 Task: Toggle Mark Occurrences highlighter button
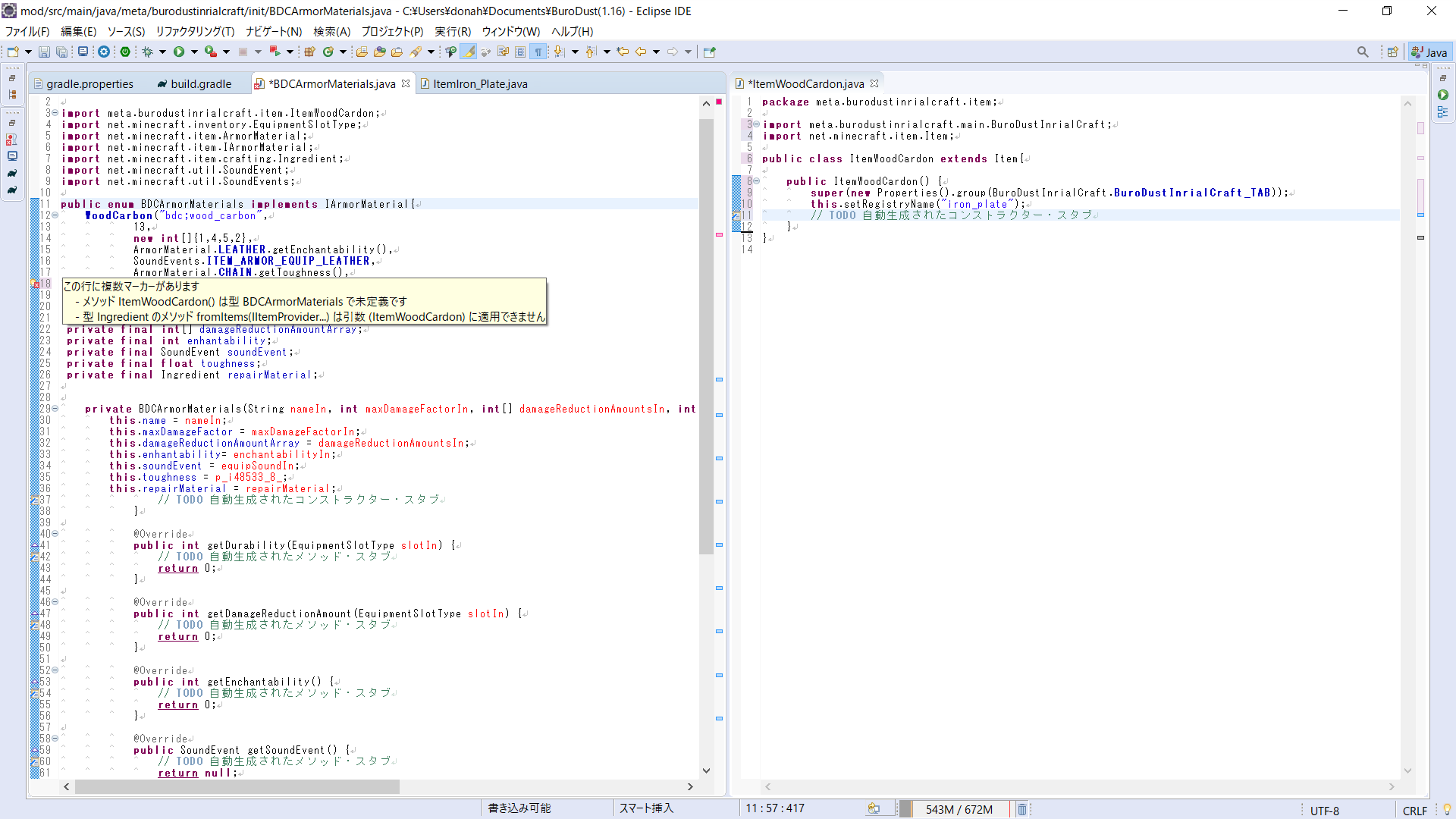469,52
